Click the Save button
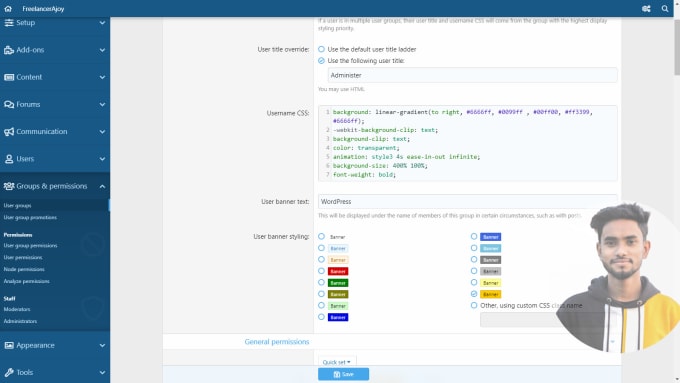Screen dimensions: 680x383 (343, 374)
